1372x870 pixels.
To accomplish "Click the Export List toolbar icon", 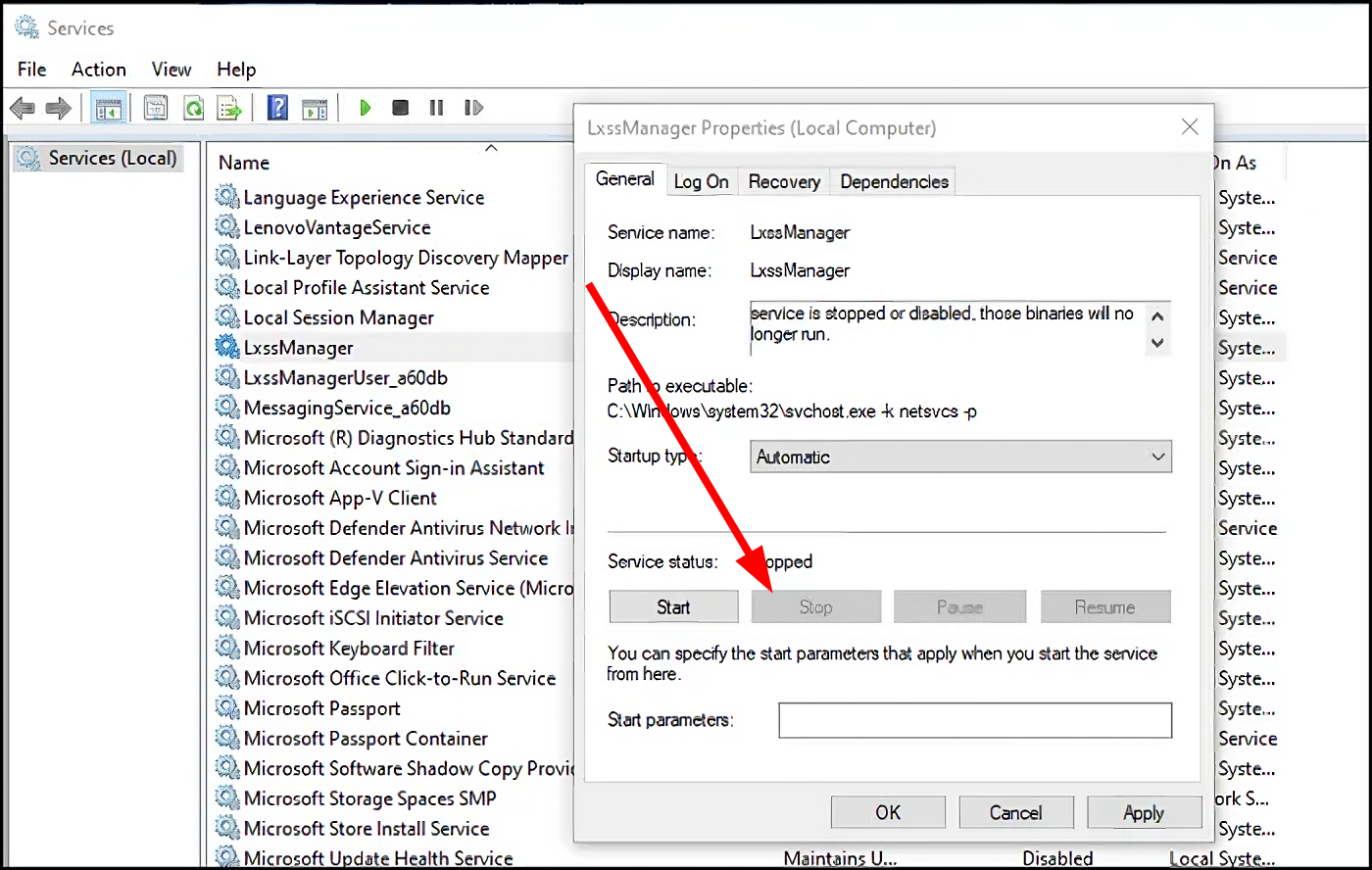I will 229,108.
